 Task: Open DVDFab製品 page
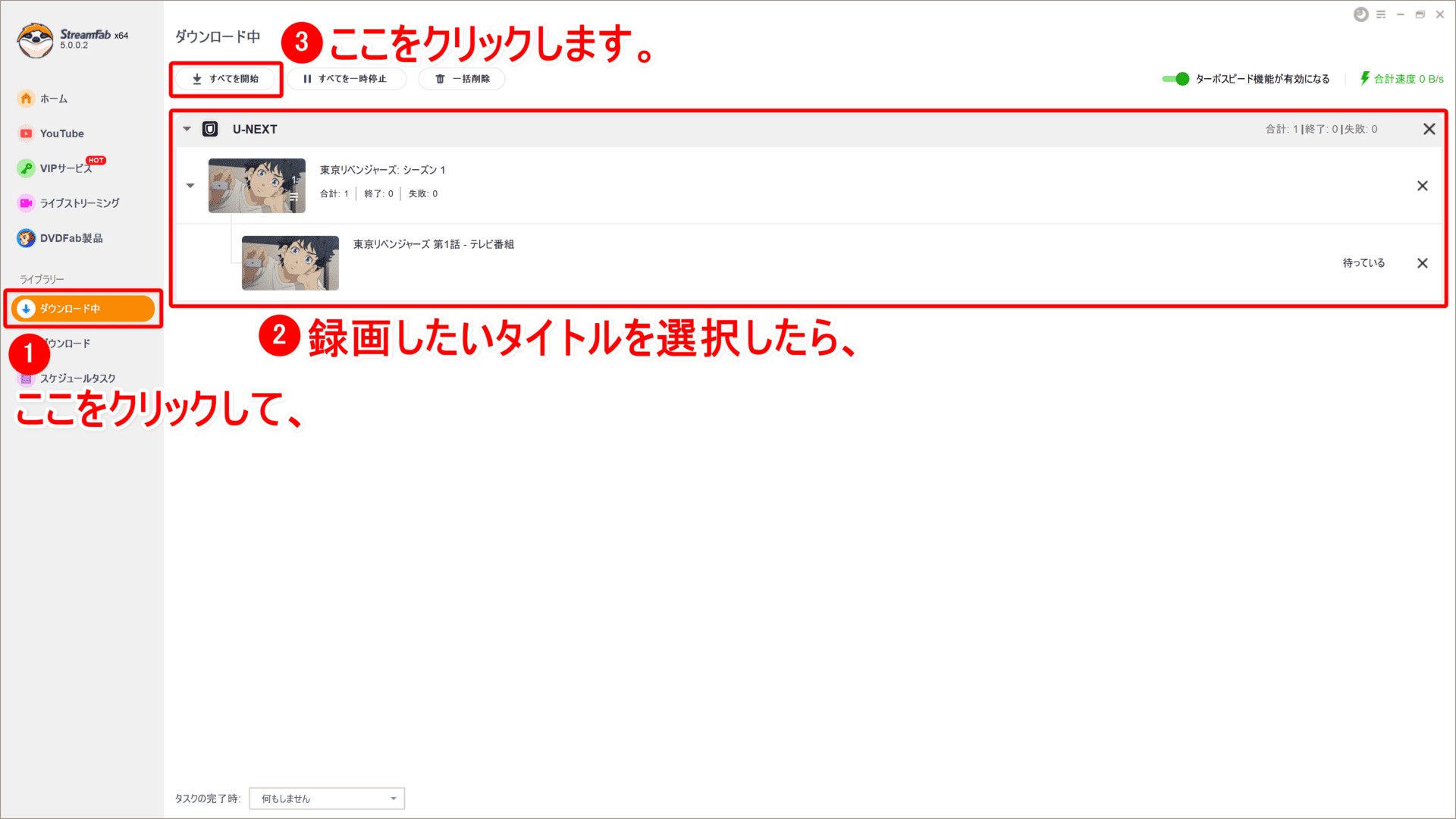pos(71,238)
